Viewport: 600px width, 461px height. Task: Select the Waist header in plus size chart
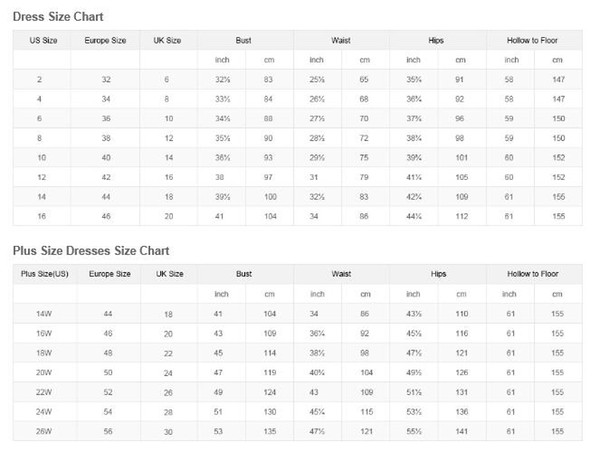(x=341, y=274)
